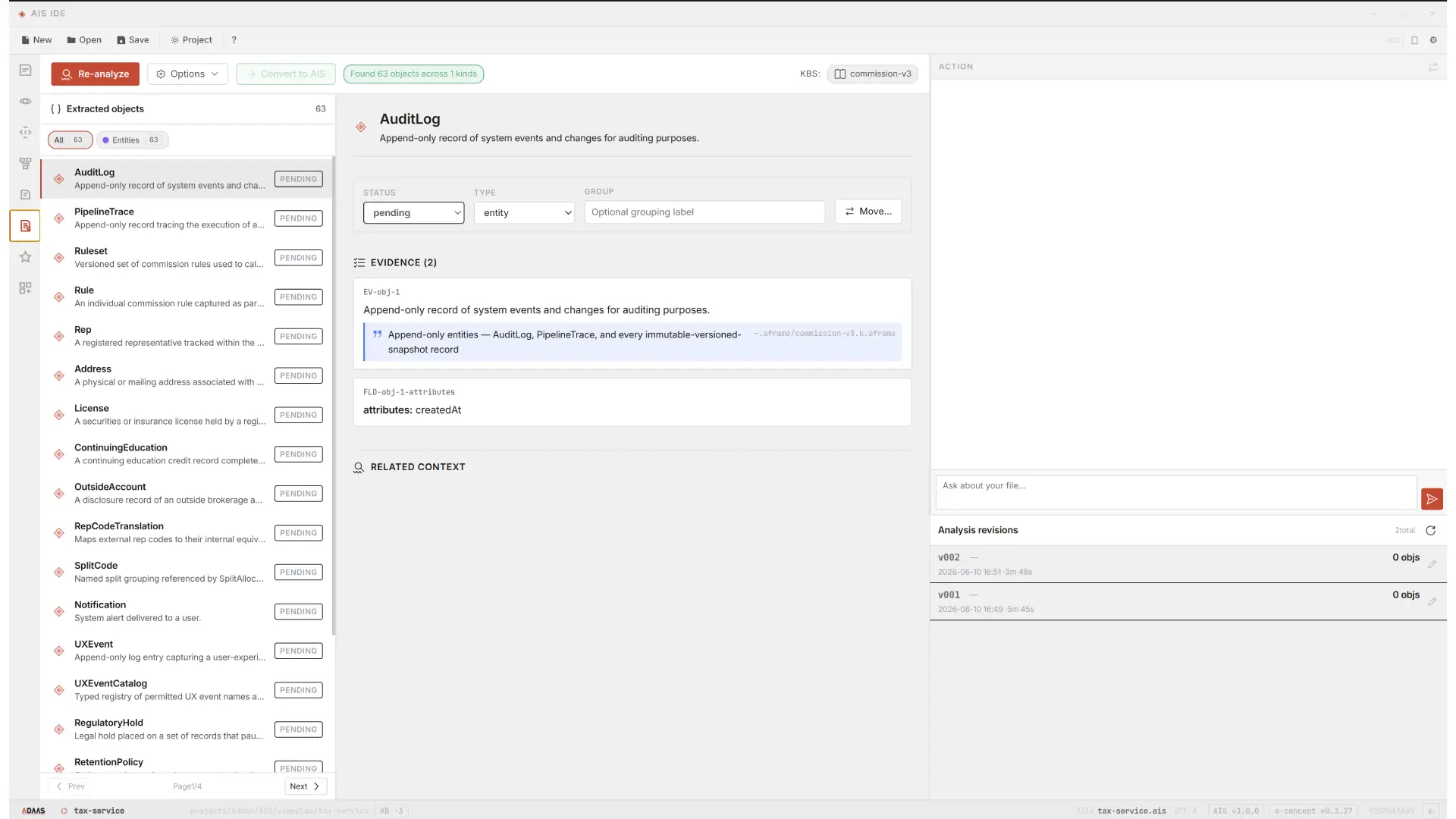Click the edit pencil for revision v001
Image resolution: width=1456 pixels, height=819 pixels.
tap(1432, 602)
